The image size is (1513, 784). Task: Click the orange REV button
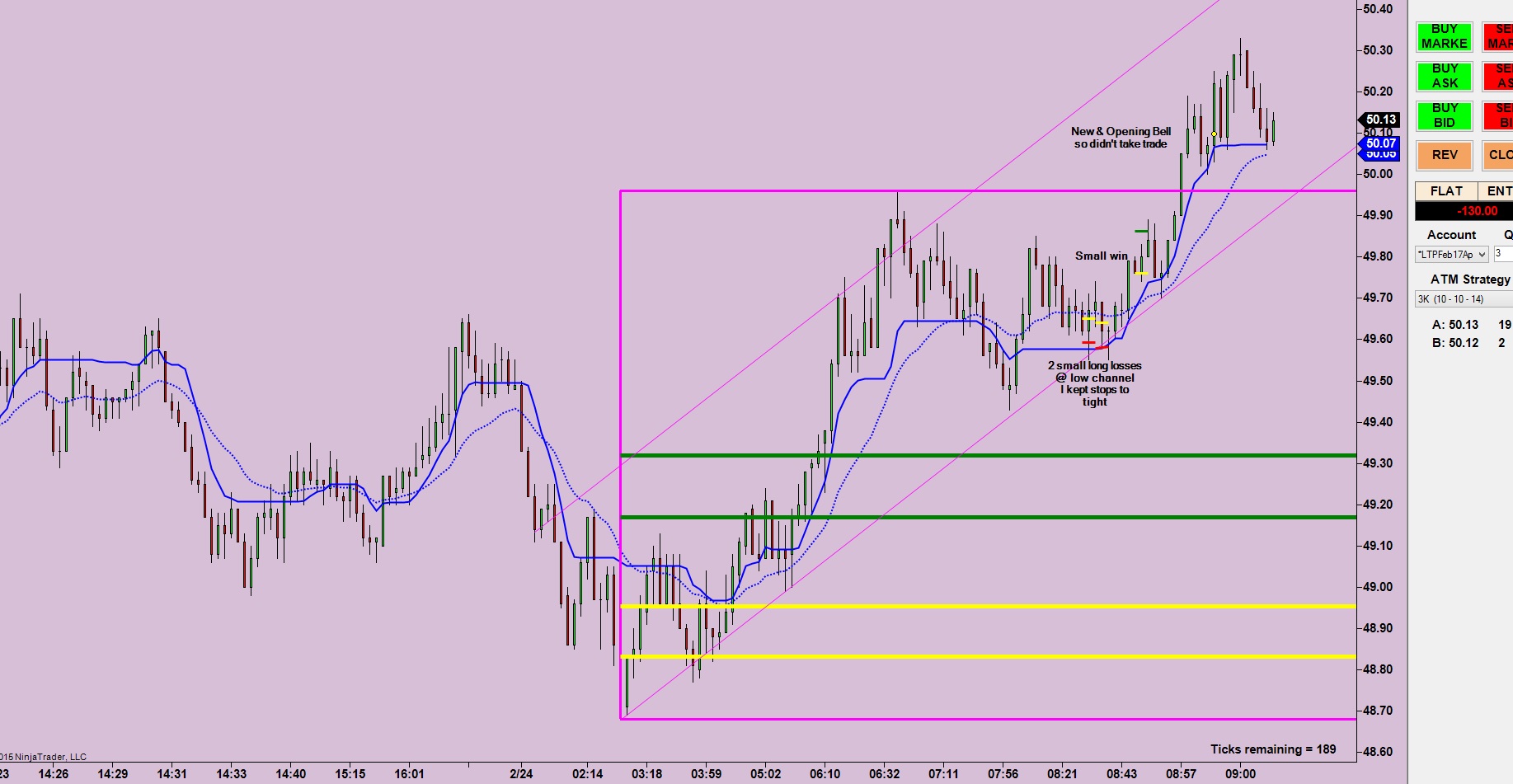tap(1444, 155)
